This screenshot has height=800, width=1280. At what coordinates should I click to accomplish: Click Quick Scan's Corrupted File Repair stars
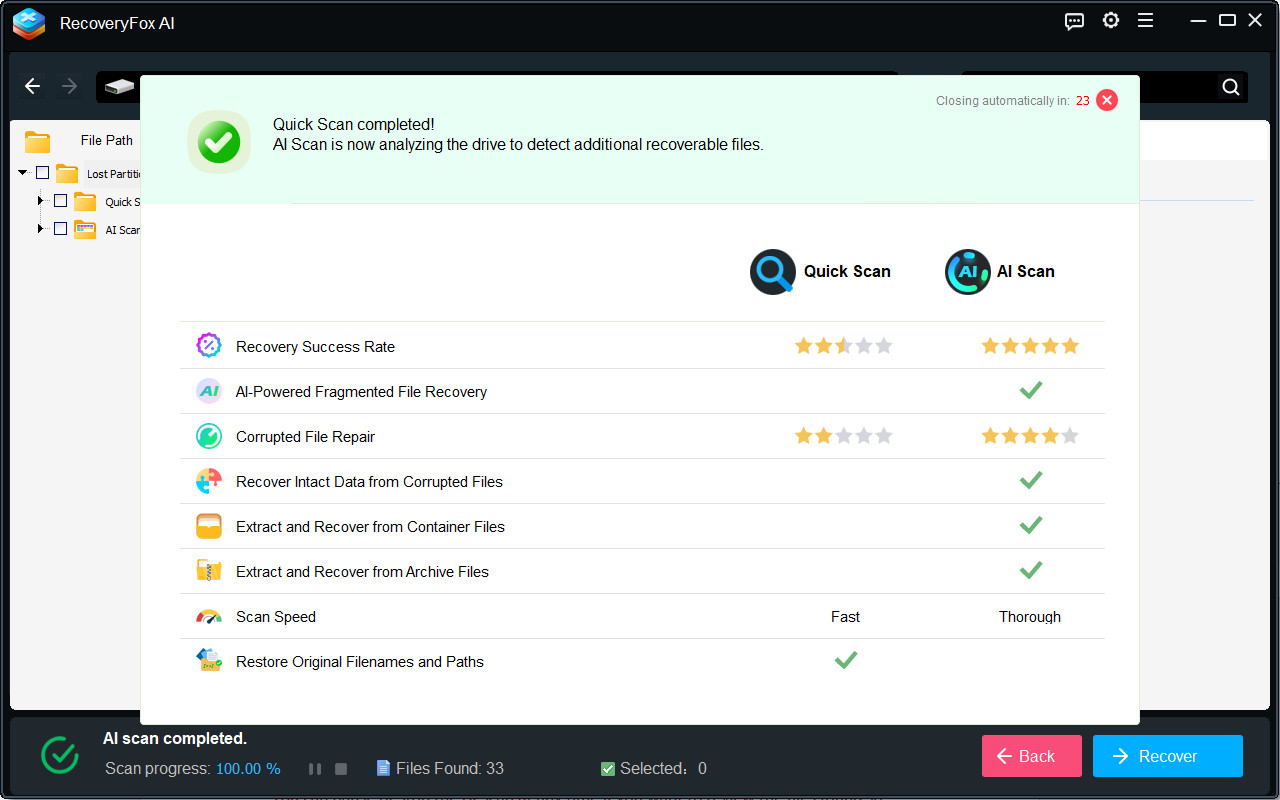tap(844, 436)
